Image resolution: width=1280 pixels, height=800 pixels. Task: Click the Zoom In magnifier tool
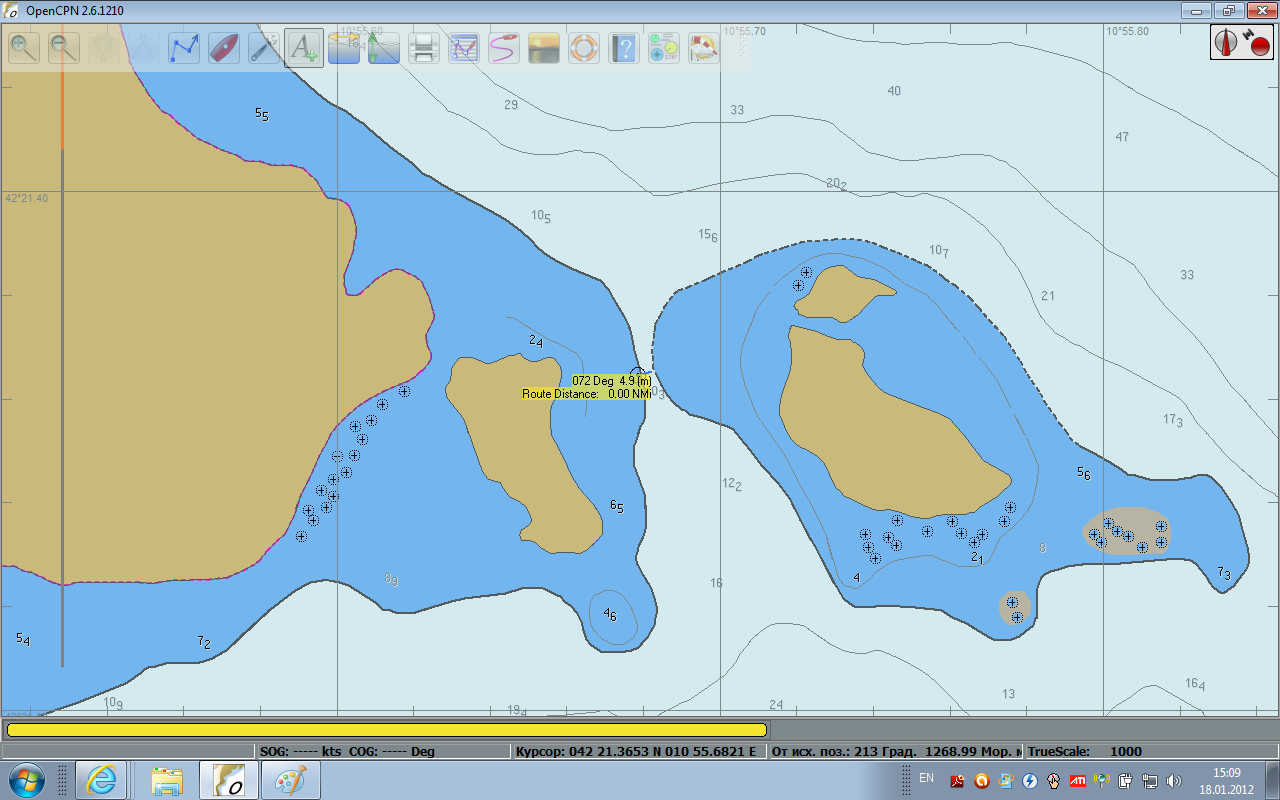[24, 47]
